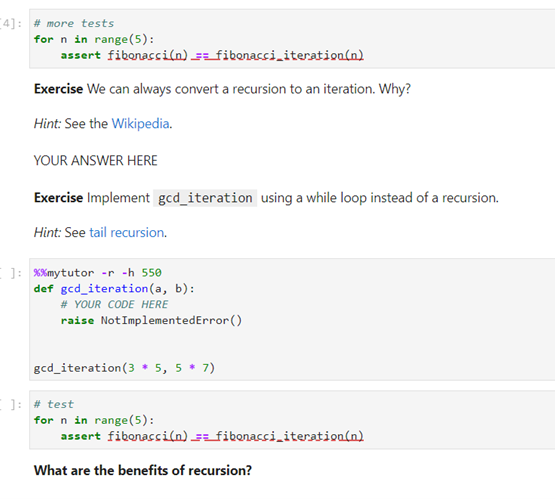Screen dimensions: 555x499
Task: Select the '# test' code cell at bottom
Action: tap(292, 420)
